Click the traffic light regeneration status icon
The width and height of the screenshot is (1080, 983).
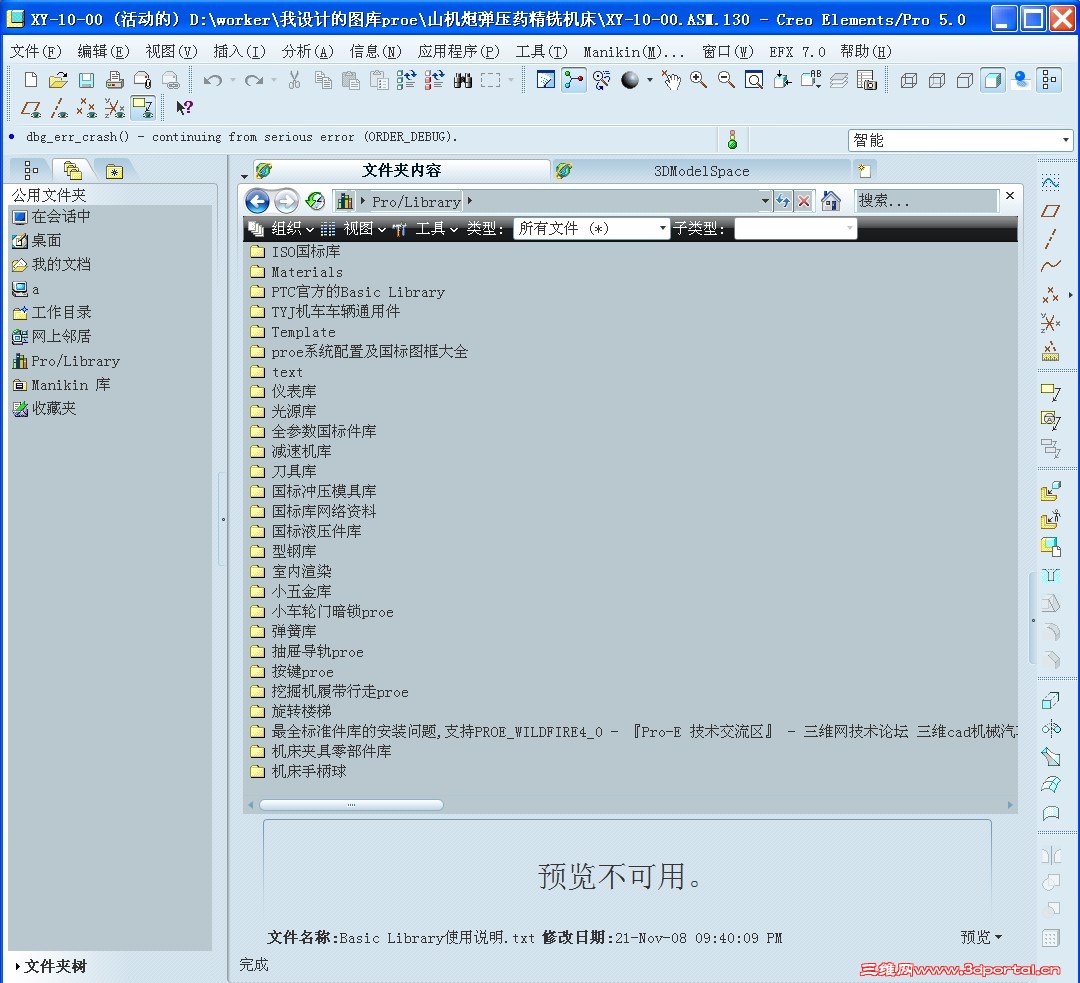[x=732, y=140]
